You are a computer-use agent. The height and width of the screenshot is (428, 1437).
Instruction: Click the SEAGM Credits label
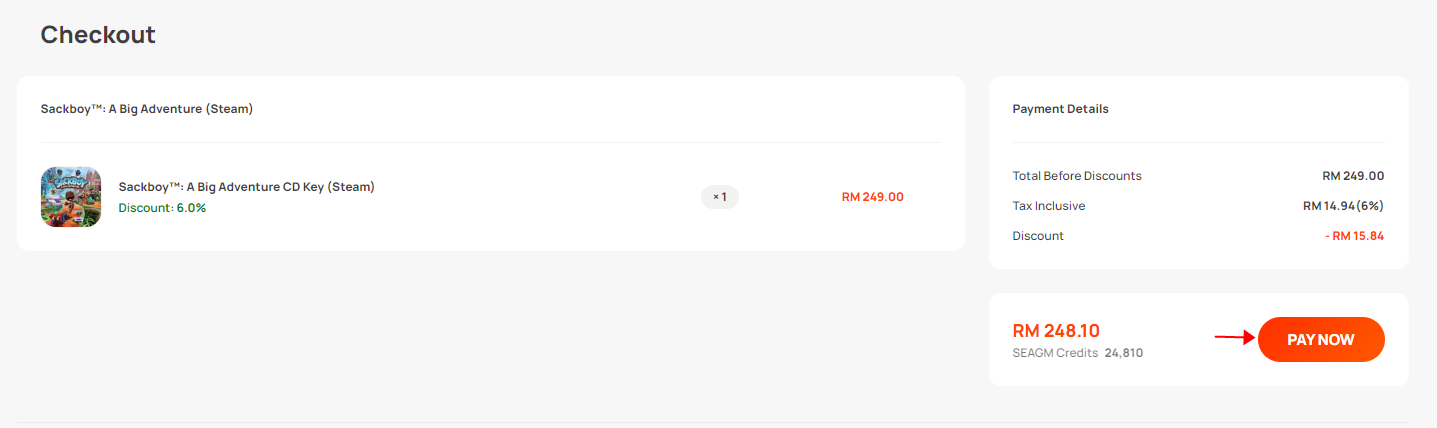point(1055,353)
